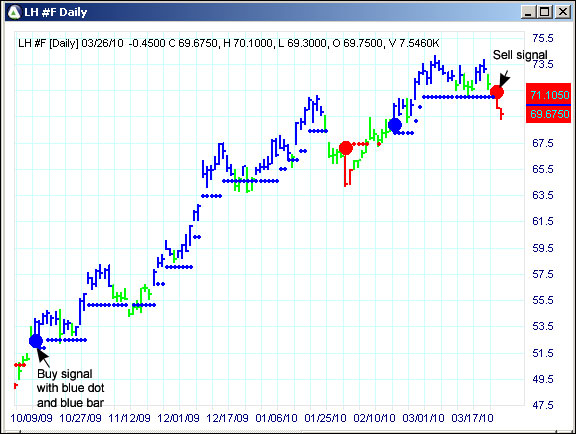The width and height of the screenshot is (576, 434).
Task: Click the 55.5 price axis label
Action: coord(543,300)
